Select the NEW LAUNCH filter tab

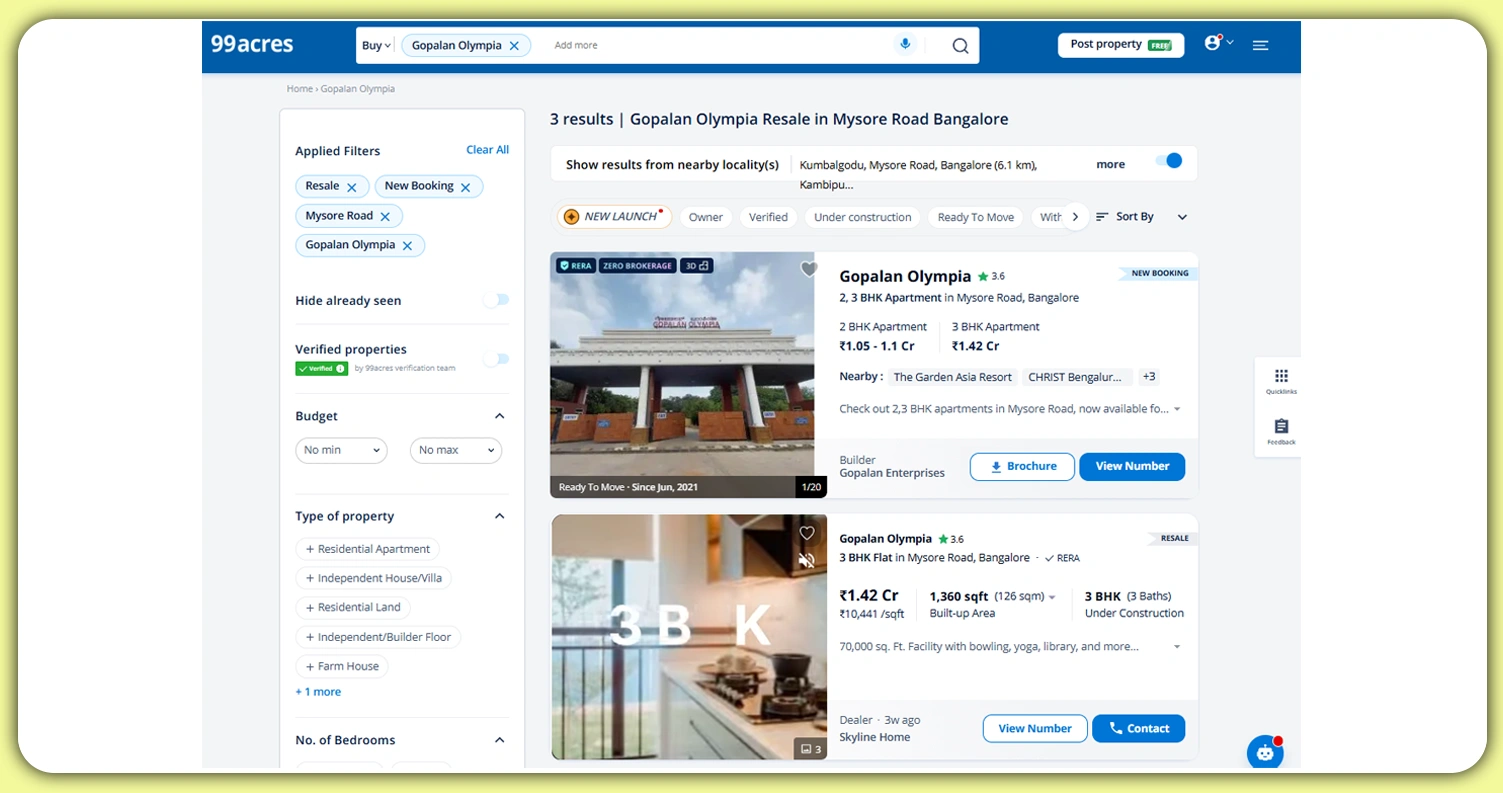point(612,216)
